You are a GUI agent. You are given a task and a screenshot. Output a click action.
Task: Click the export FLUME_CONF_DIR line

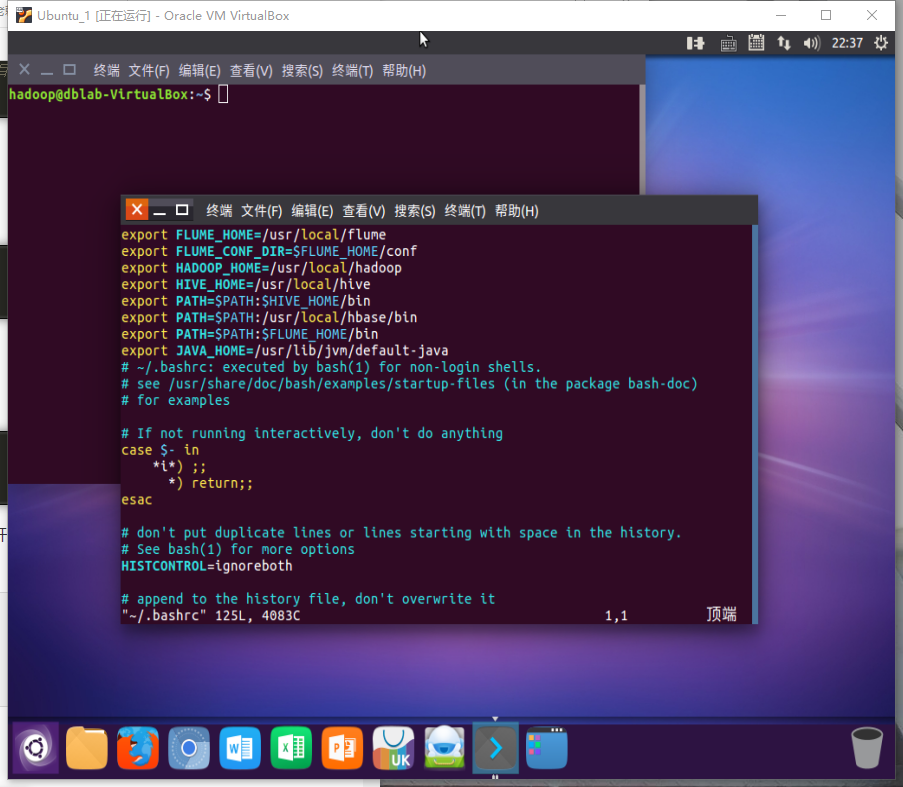click(x=269, y=252)
